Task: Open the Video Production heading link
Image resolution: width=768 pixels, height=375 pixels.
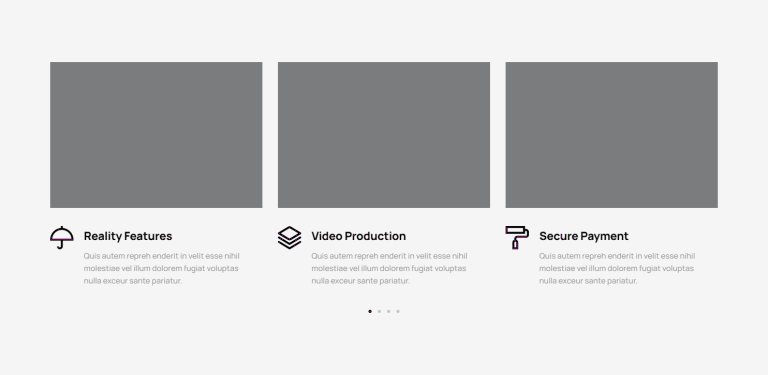Action: click(359, 236)
